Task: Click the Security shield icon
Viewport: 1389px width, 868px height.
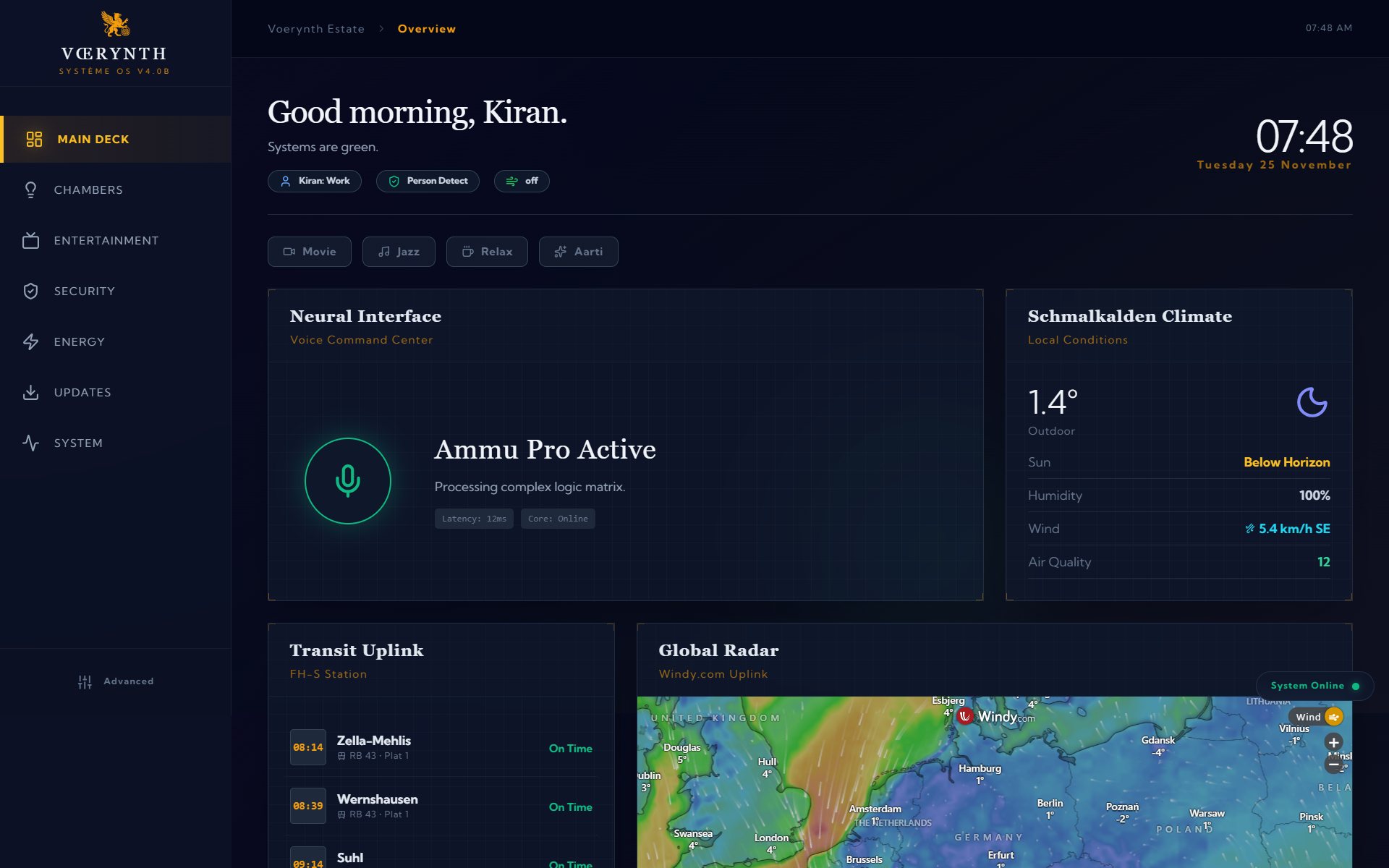Action: 30,291
